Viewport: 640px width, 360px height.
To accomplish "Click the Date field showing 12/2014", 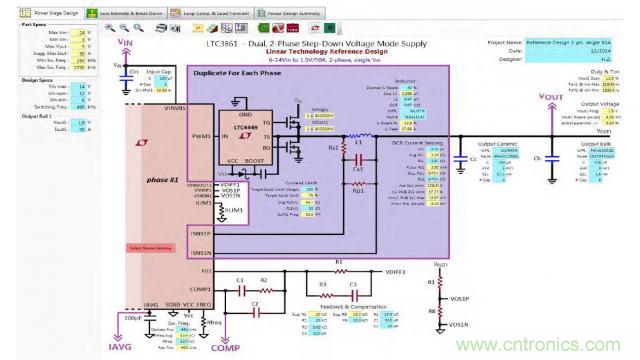I will (568, 51).
